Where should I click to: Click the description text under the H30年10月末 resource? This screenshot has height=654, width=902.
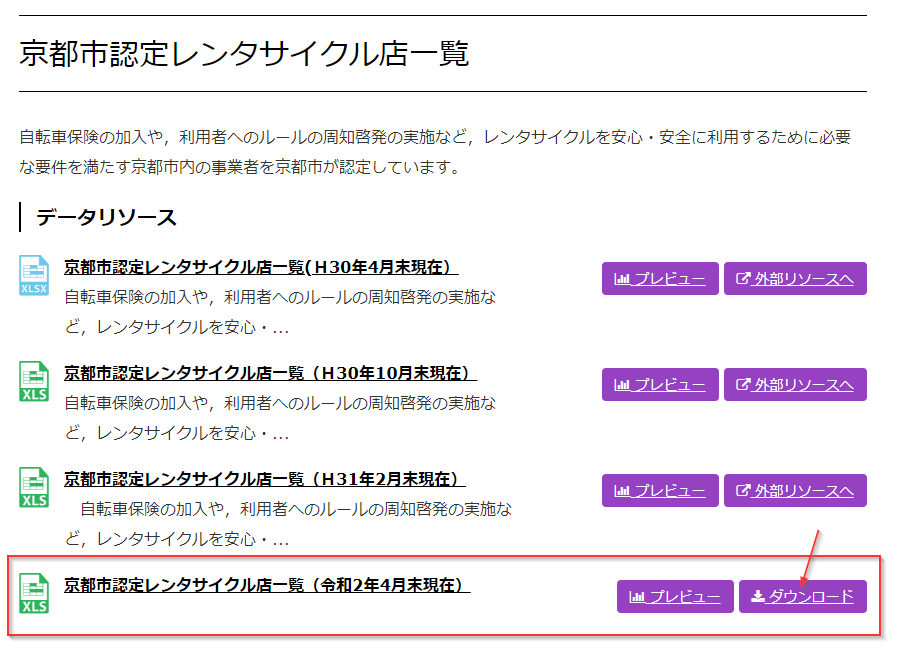[280, 418]
